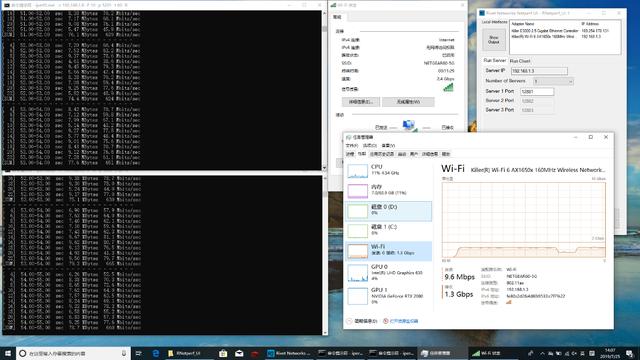Image resolution: width=640 pixels, height=360 pixels.
Task: Switch to the 性能 tab in Task Manager
Action: 362,154
